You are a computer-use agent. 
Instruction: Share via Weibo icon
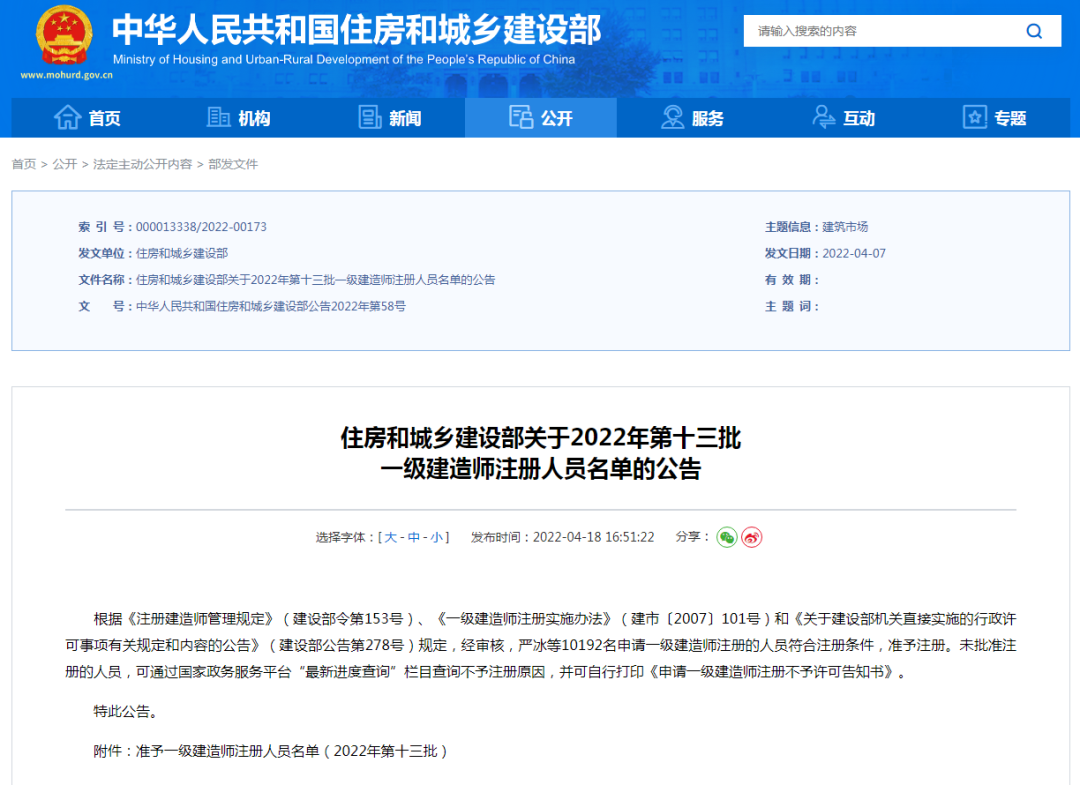[x=752, y=537]
